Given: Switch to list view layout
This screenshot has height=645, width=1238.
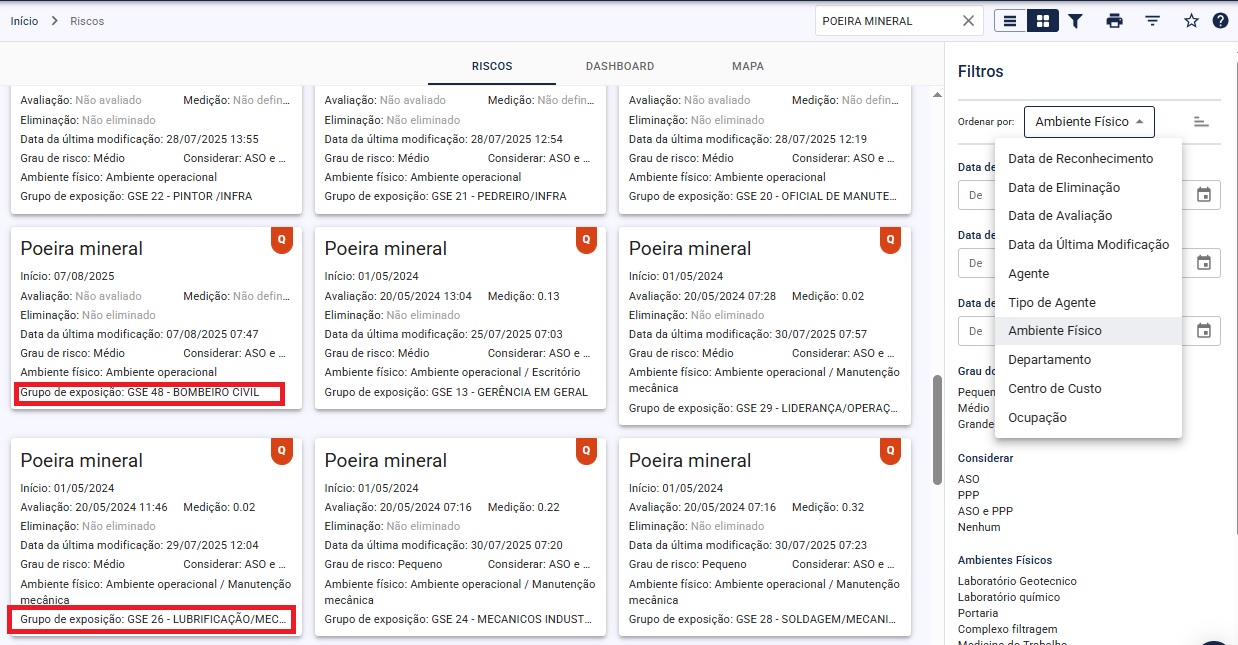Looking at the screenshot, I should click(x=1011, y=21).
